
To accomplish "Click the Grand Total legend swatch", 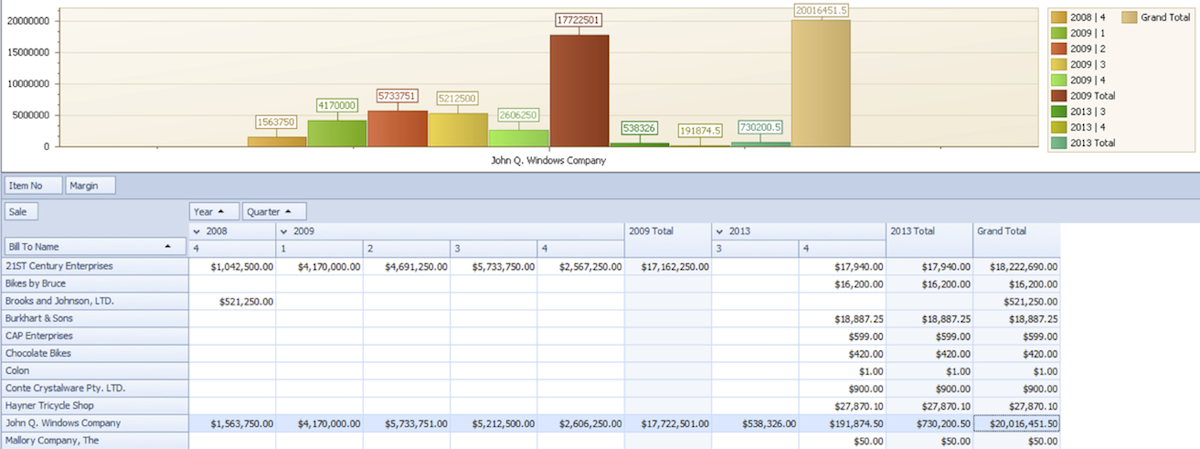I will 1131,18.
